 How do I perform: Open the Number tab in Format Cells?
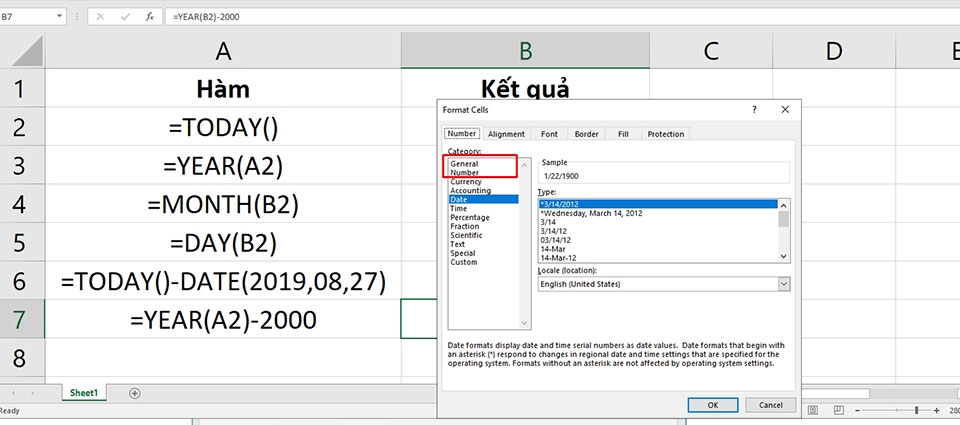pos(462,134)
